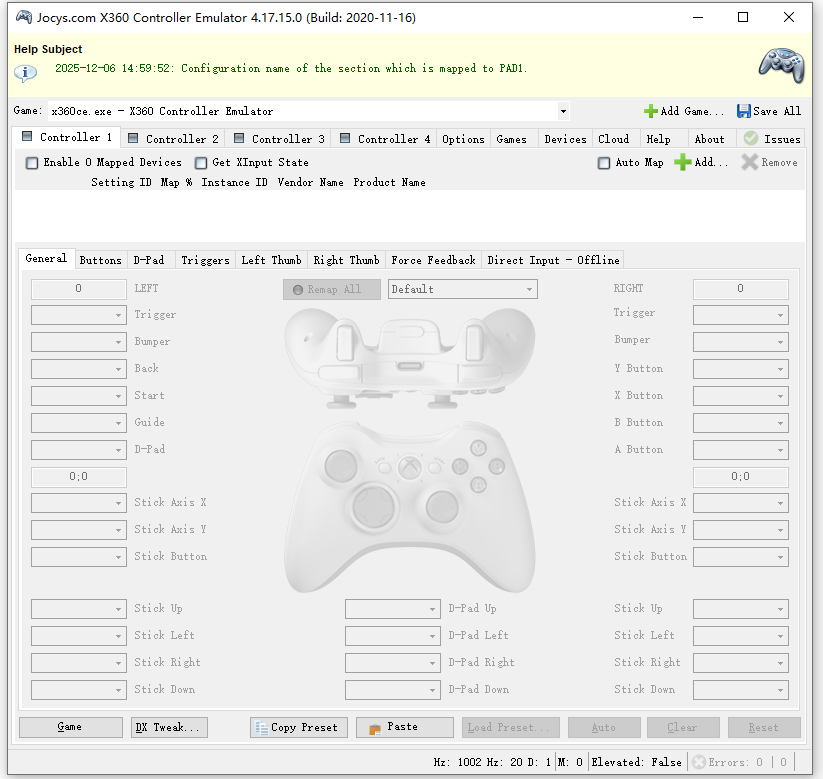Select the Buttons sub-tab
This screenshot has width=823, height=779.
[x=100, y=260]
